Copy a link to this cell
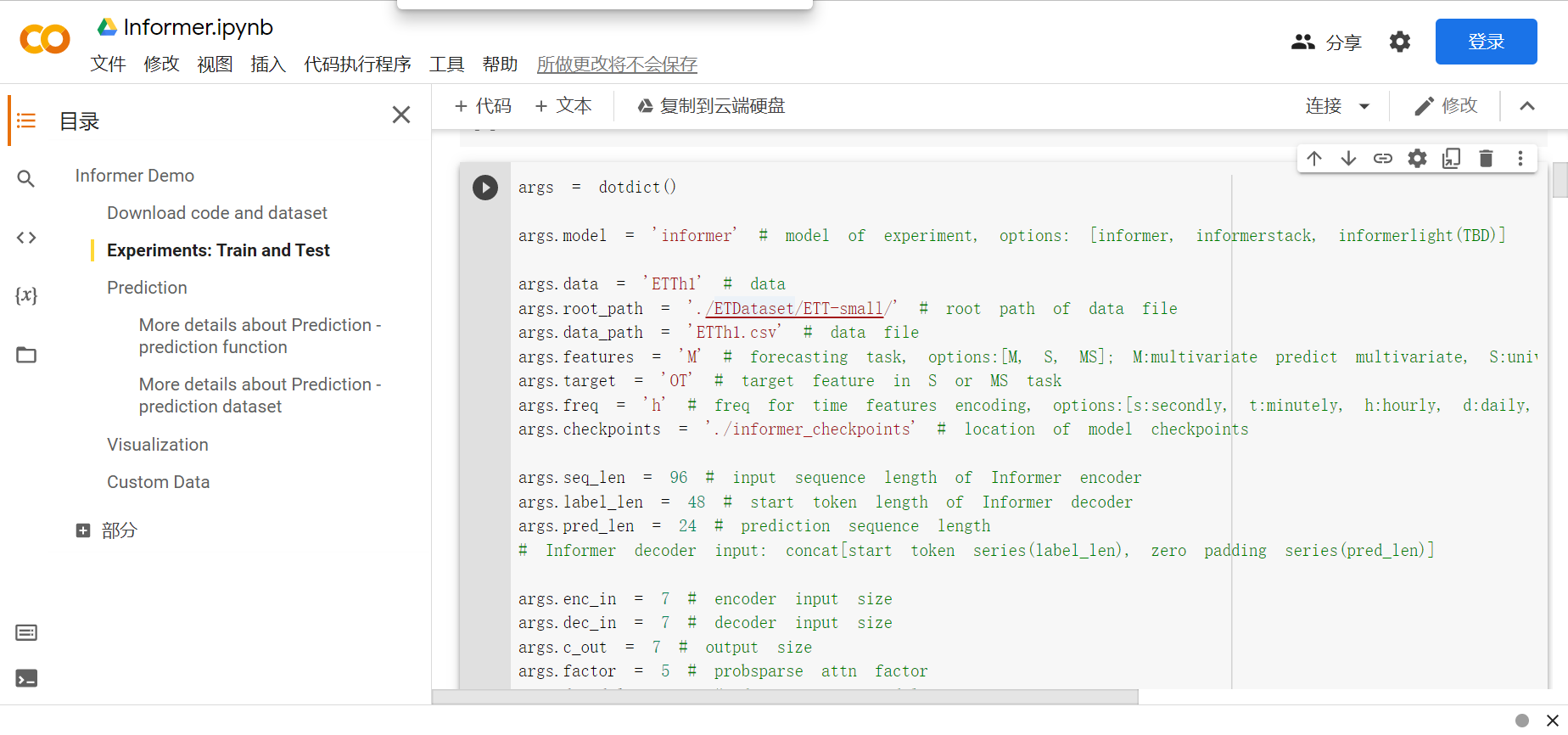Image resolution: width=1568 pixels, height=735 pixels. click(1382, 158)
